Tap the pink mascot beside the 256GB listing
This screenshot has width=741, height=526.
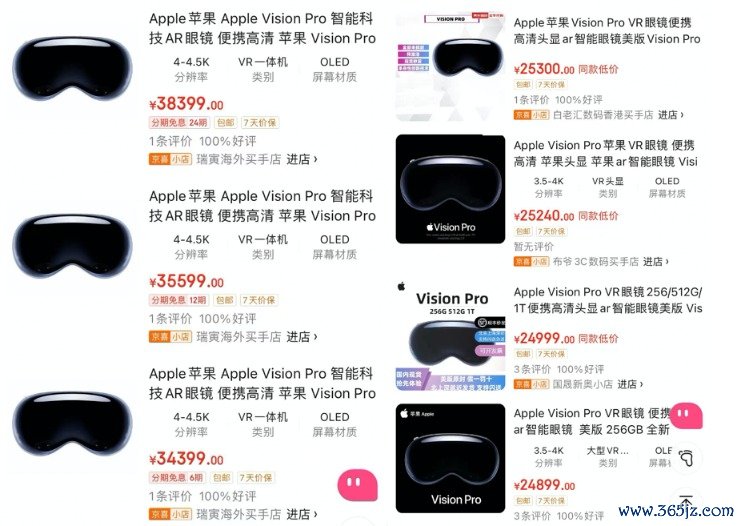click(686, 415)
